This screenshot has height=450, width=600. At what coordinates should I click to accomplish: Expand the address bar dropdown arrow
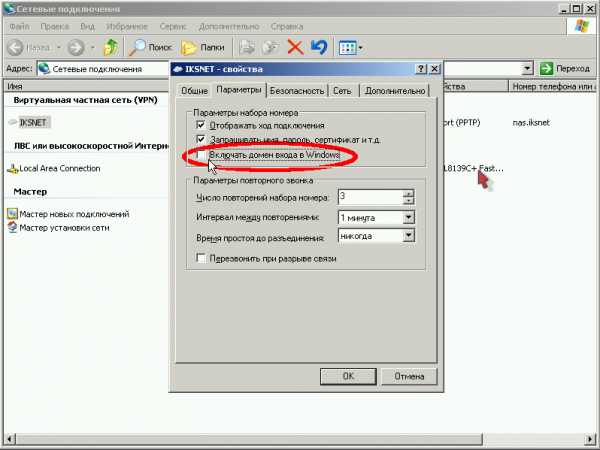pyautogui.click(x=527, y=69)
